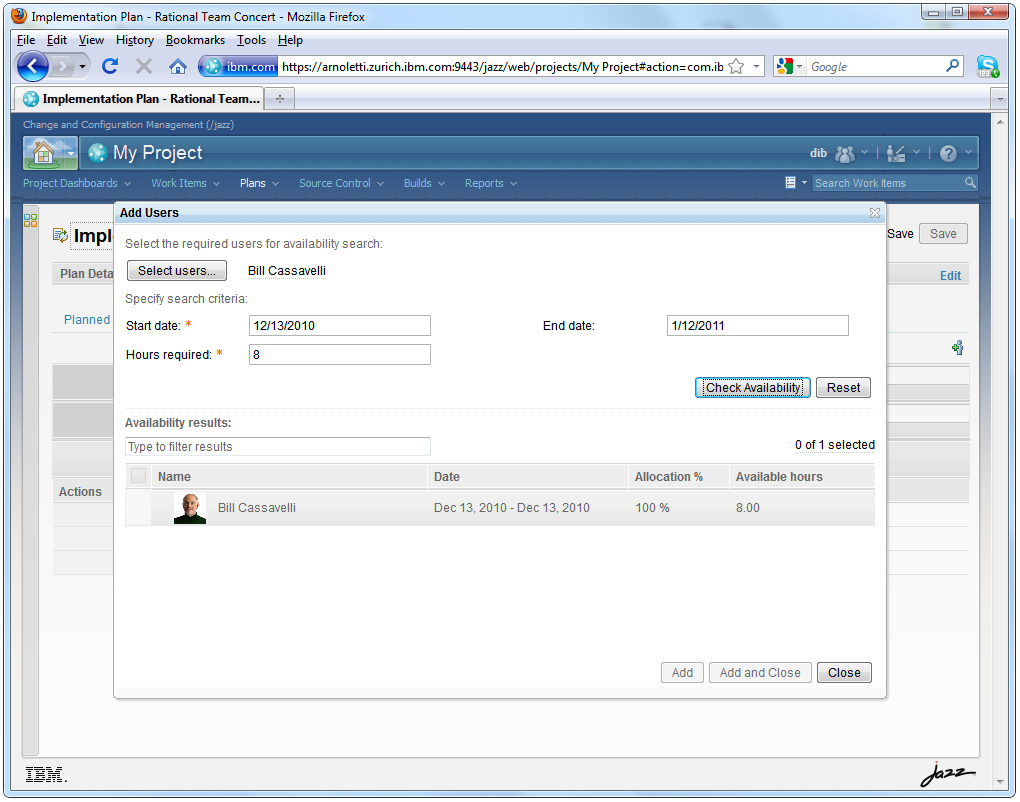Open the Firefox Help menu

[290, 40]
